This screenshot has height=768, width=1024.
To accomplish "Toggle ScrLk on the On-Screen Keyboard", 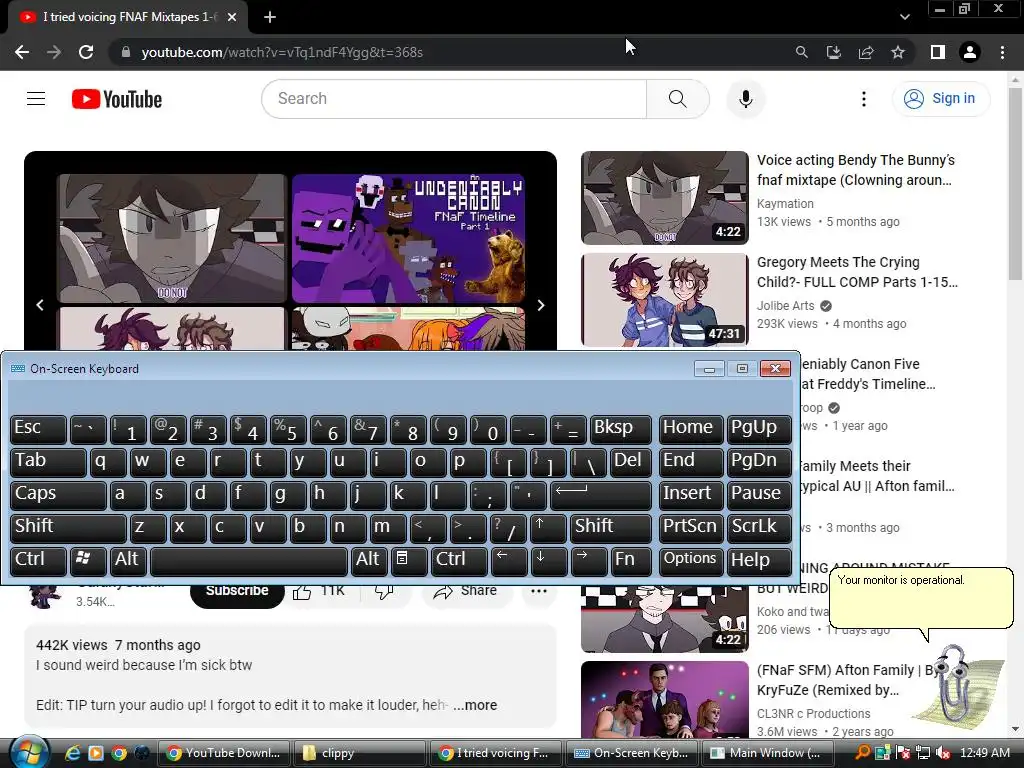I will coord(759,528).
